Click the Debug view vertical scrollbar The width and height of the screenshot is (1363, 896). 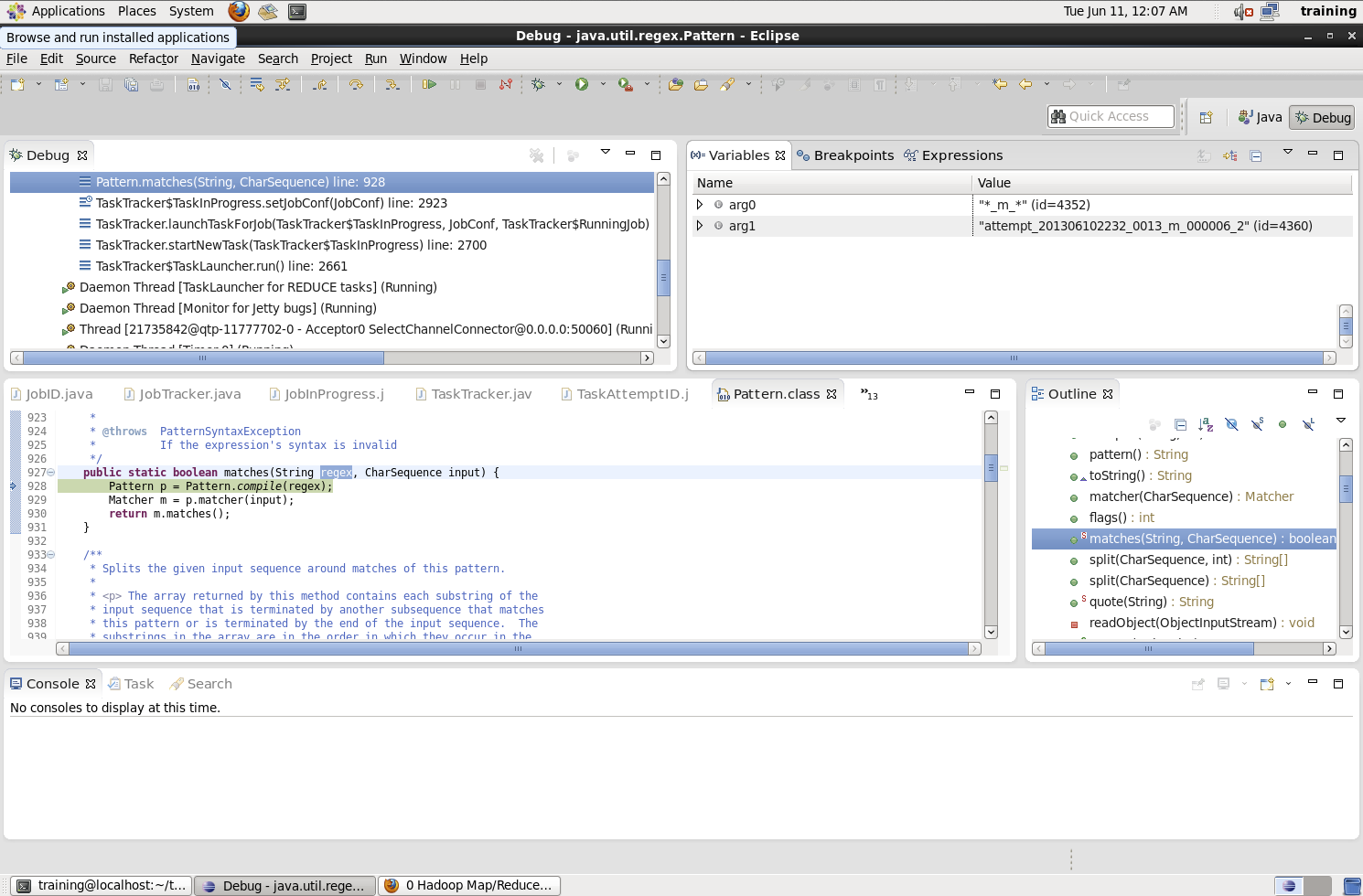pos(664,276)
